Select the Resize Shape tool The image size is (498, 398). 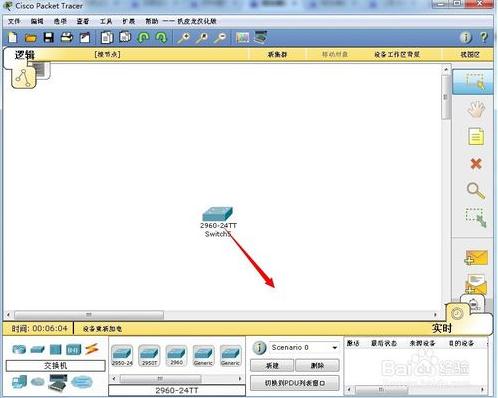pos(476,218)
